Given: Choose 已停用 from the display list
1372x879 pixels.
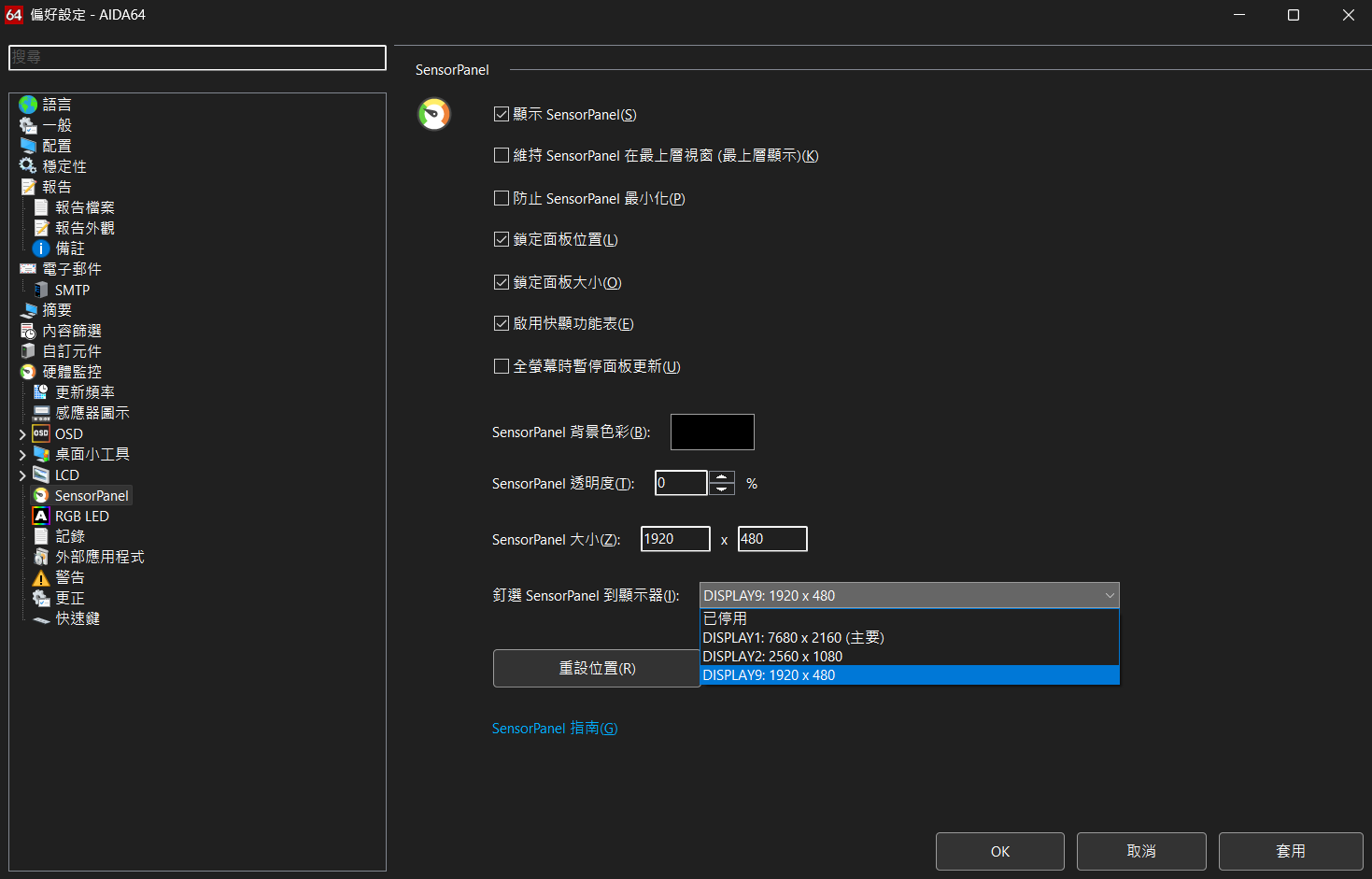Looking at the screenshot, I should tap(725, 618).
